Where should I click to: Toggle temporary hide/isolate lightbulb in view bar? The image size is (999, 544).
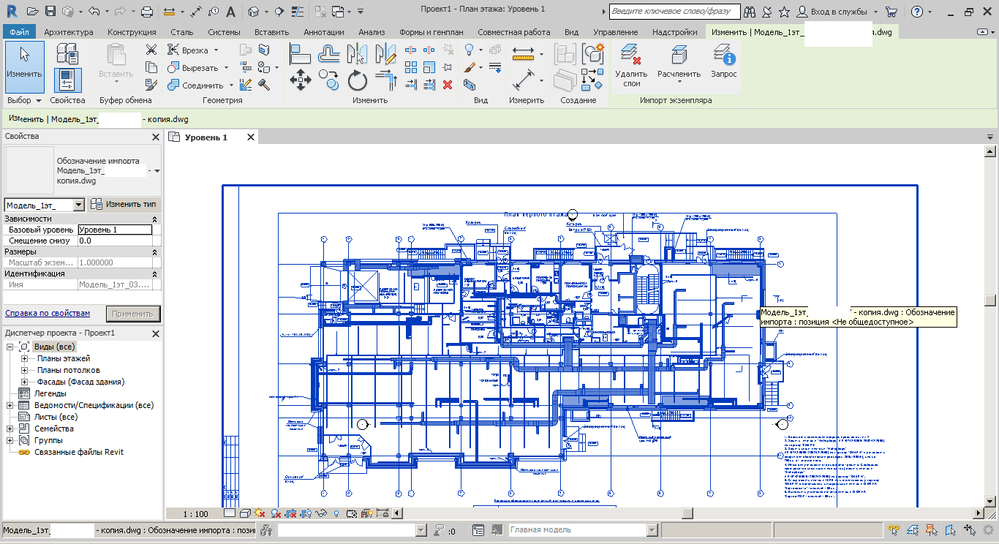click(x=336, y=513)
